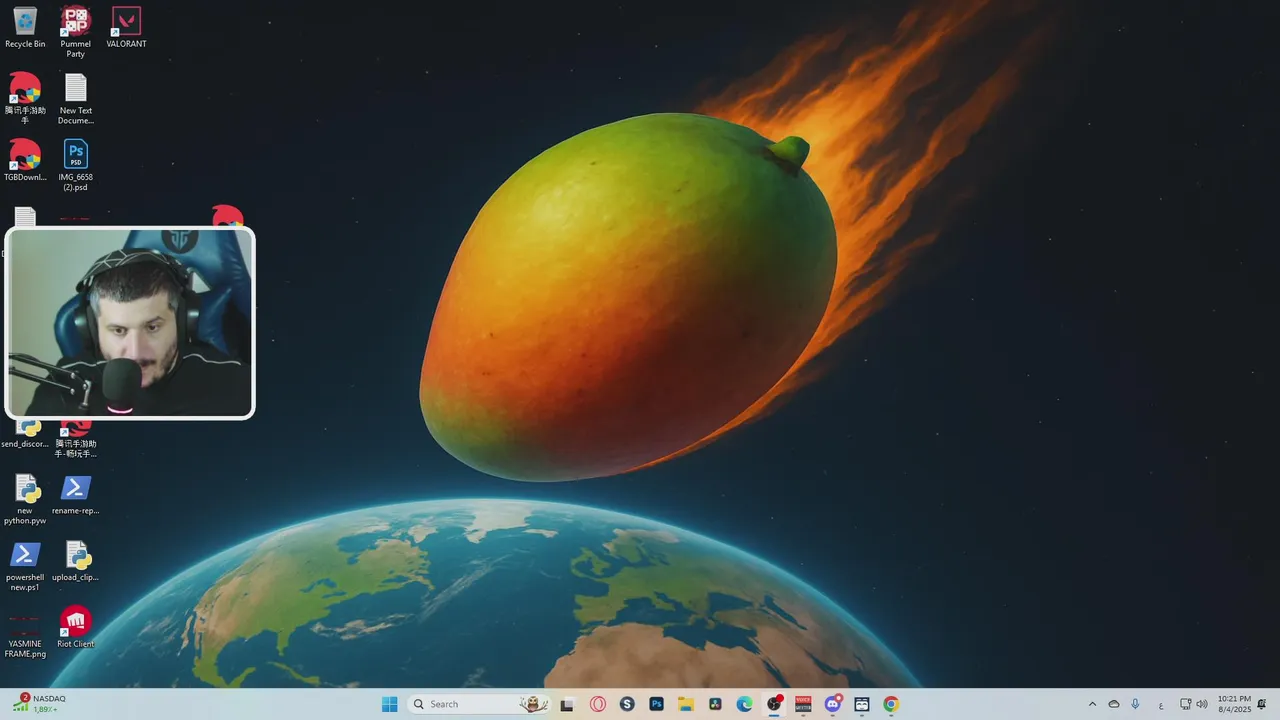
Task: Open DaVinci Resolve from the taskbar
Action: point(715,704)
